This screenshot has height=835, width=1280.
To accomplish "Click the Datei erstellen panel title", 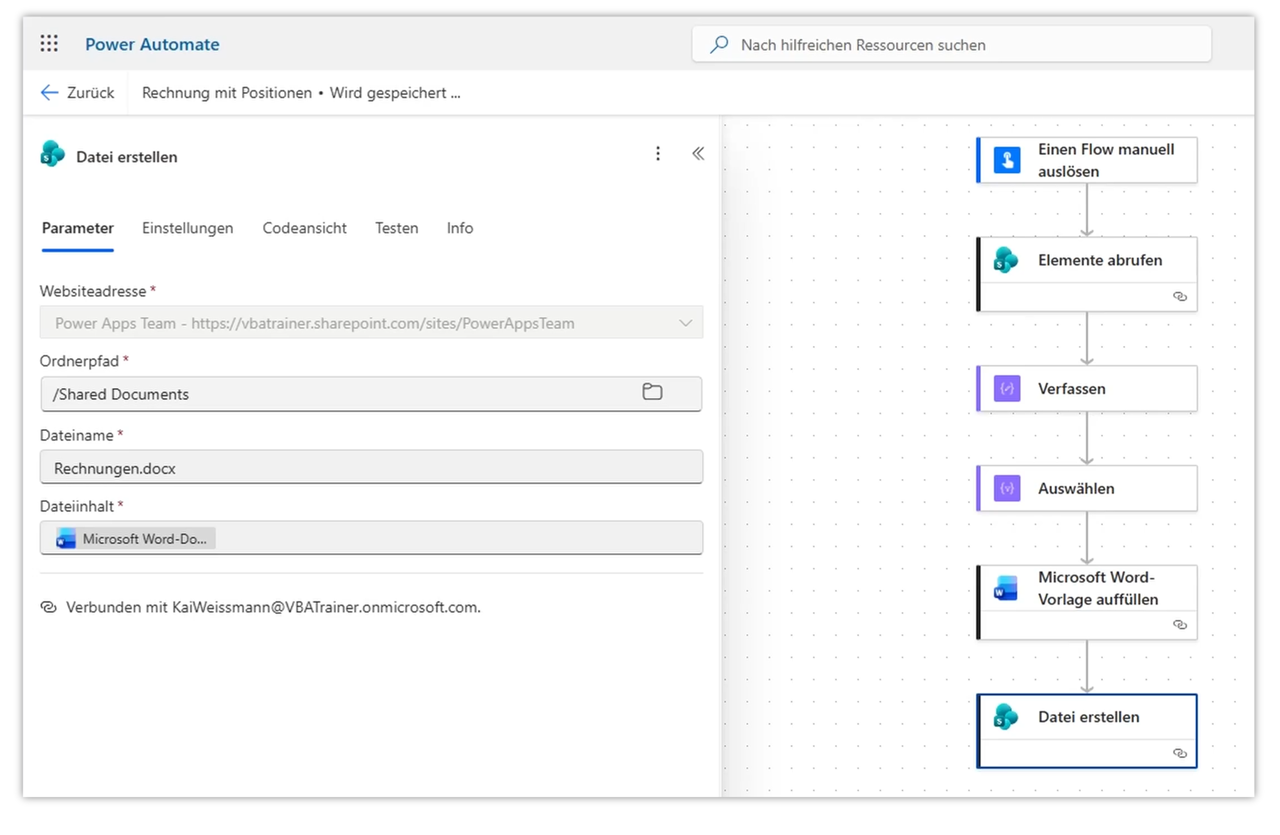I will [x=127, y=157].
